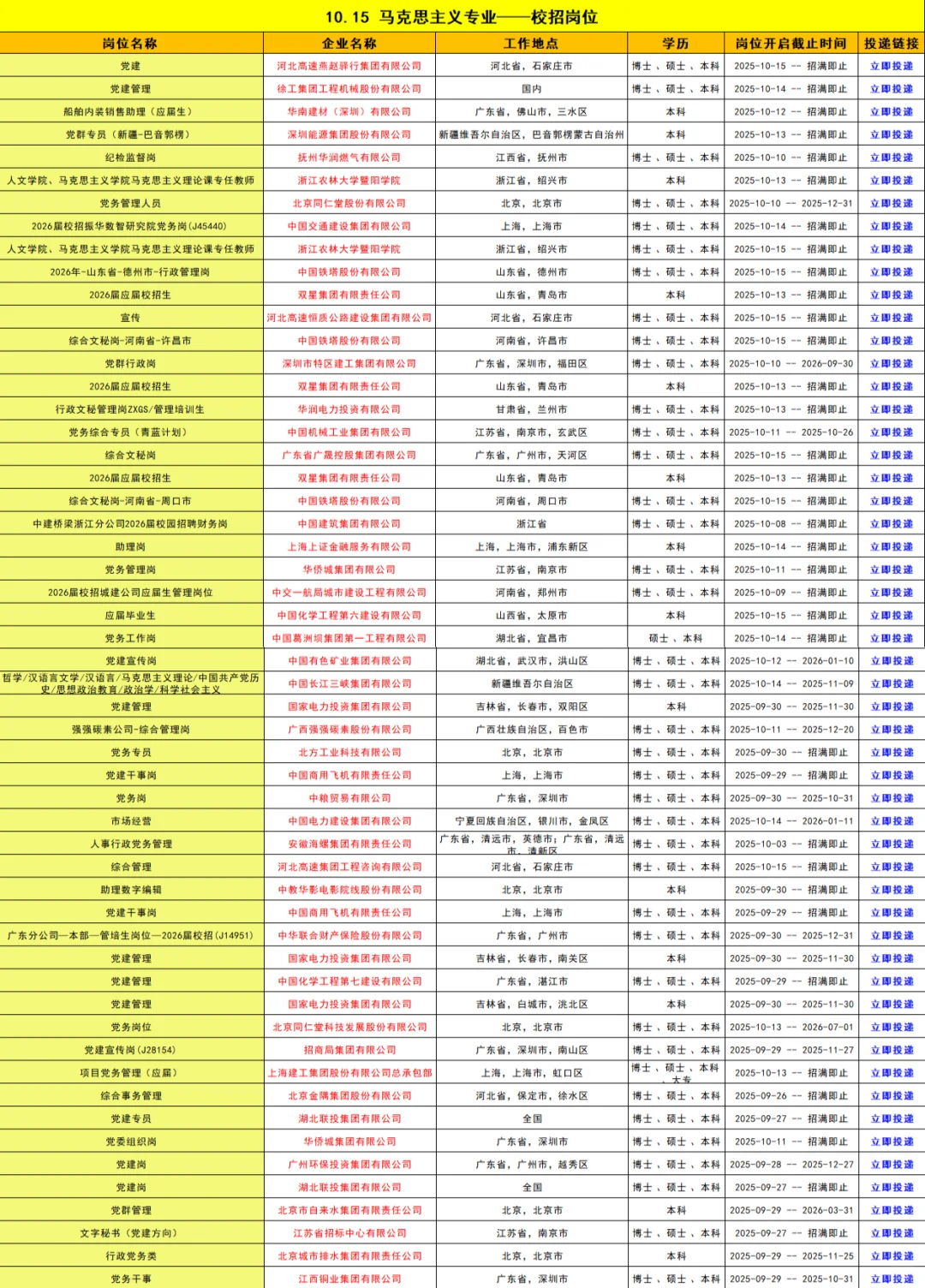Select job cell 强强碳素公司-综合管理岗

coord(131,730)
